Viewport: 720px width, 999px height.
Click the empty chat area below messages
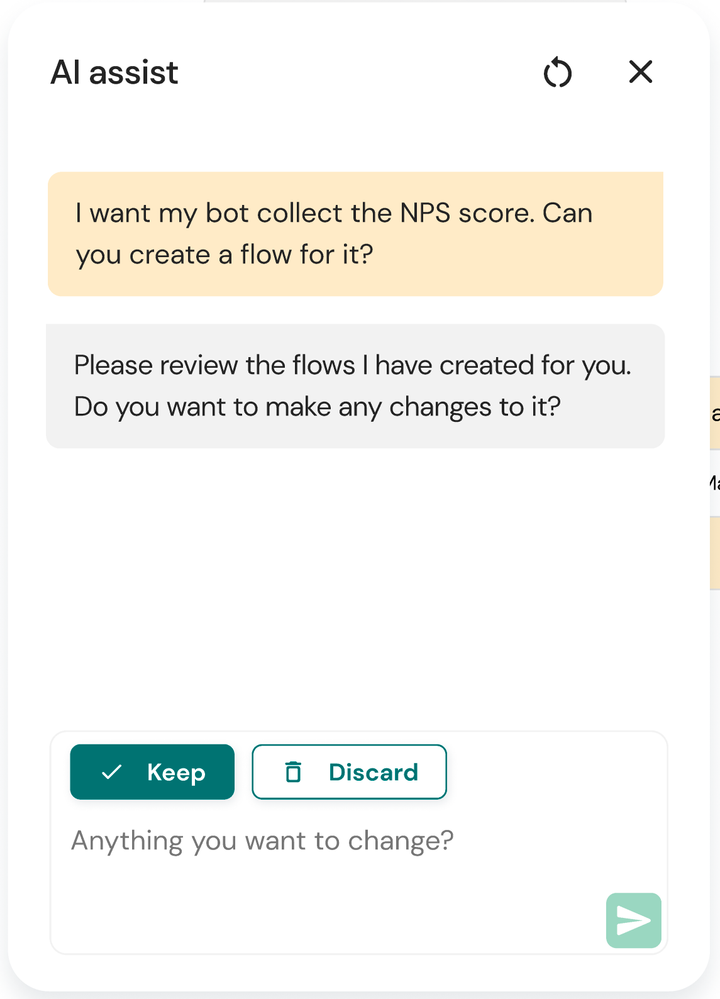[356, 586]
